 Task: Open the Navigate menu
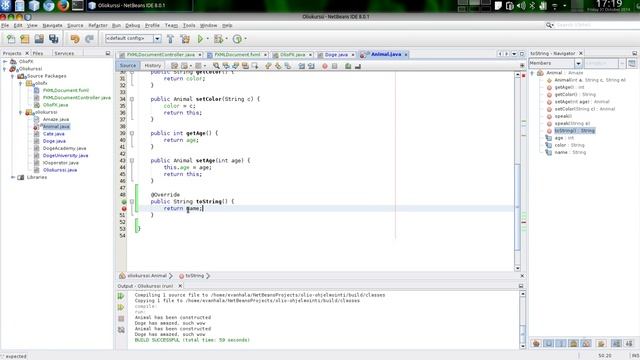pos(52,25)
